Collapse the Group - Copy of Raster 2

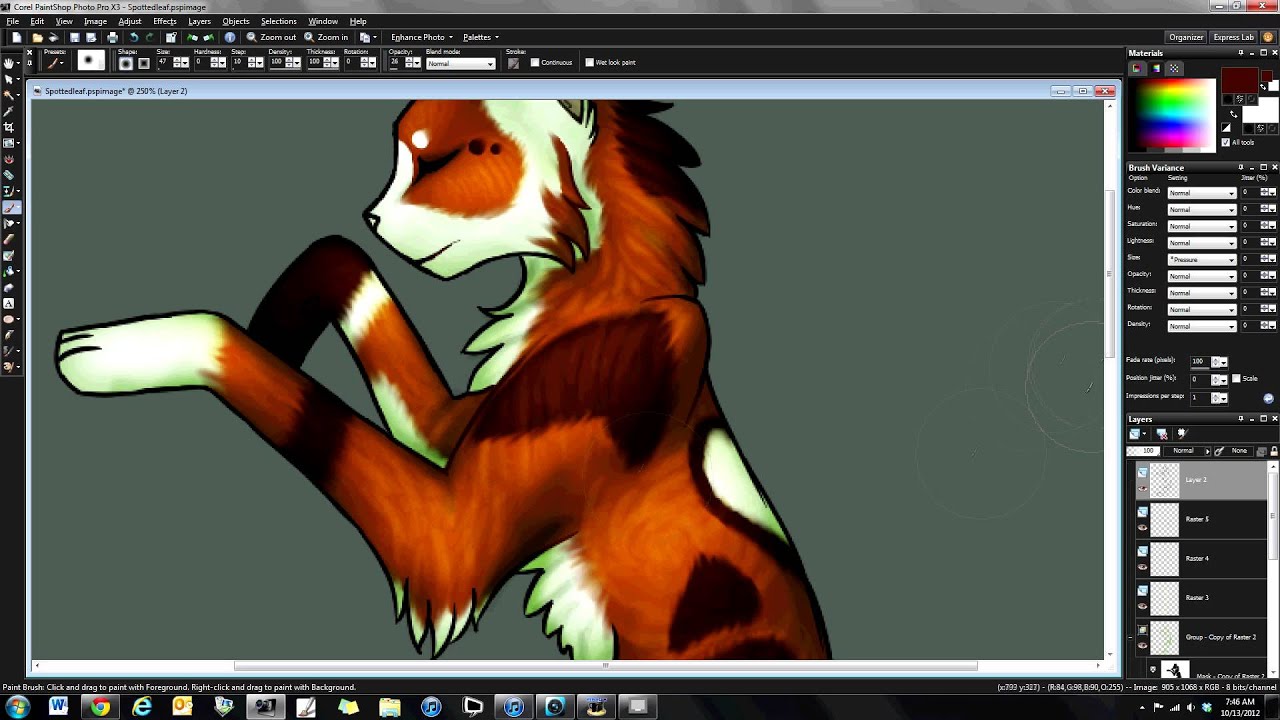pyautogui.click(x=1132, y=637)
